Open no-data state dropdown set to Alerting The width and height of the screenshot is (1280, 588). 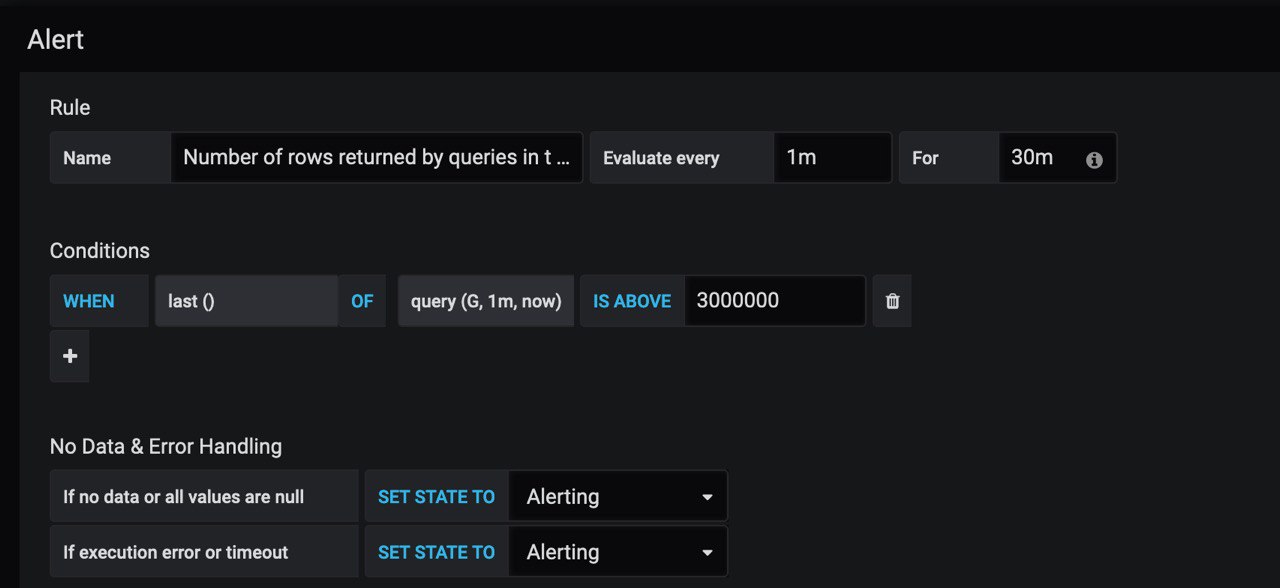tap(618, 497)
